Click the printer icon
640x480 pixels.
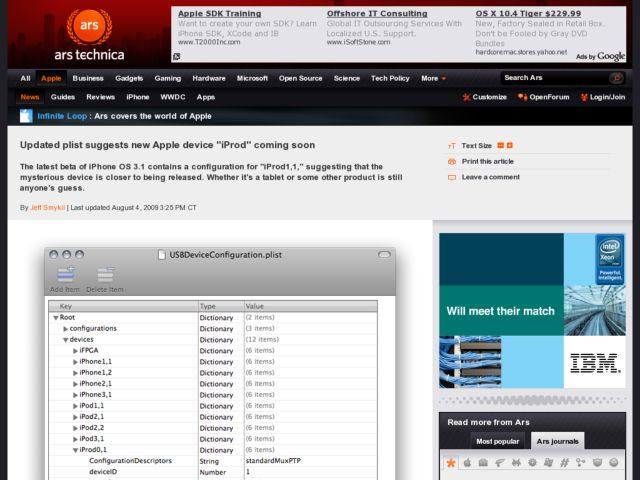click(452, 161)
